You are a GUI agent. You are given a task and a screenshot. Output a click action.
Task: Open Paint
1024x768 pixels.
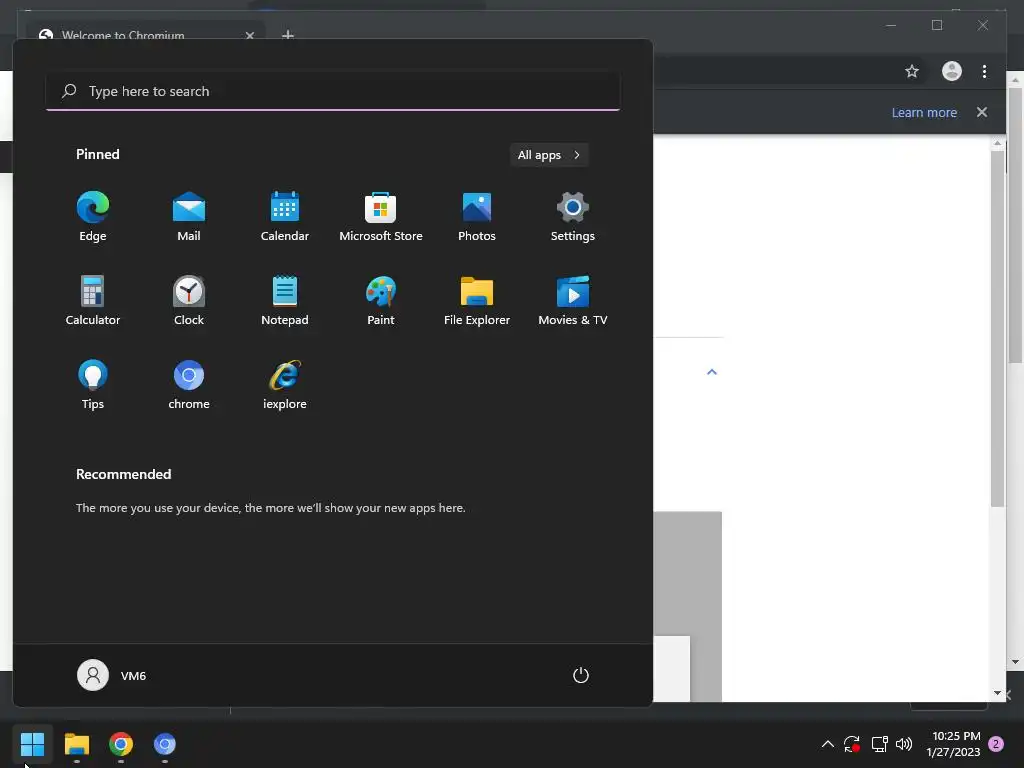point(381,300)
